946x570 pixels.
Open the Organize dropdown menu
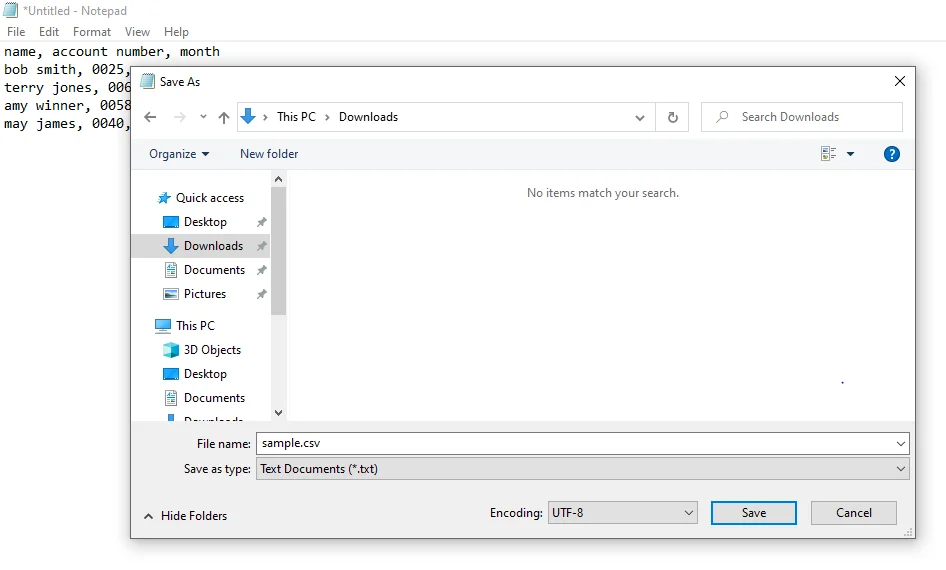coord(179,154)
